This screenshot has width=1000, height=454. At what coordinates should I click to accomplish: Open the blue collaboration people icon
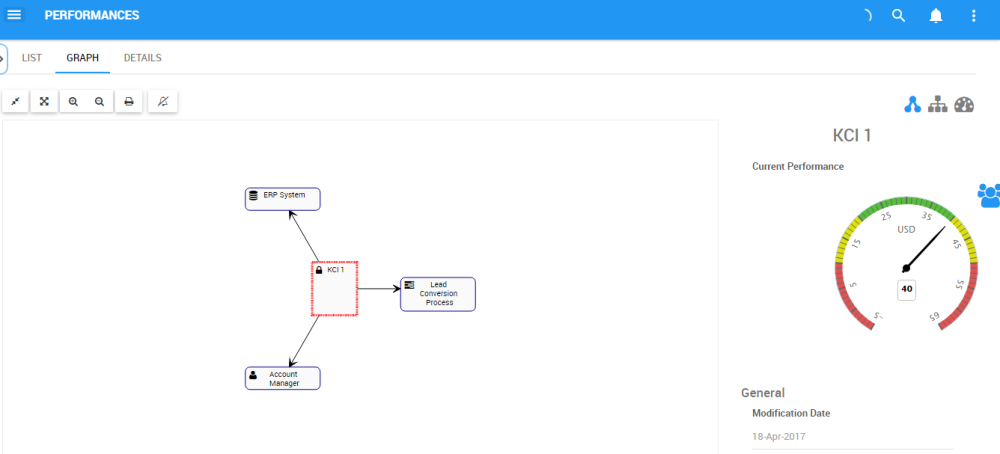989,195
